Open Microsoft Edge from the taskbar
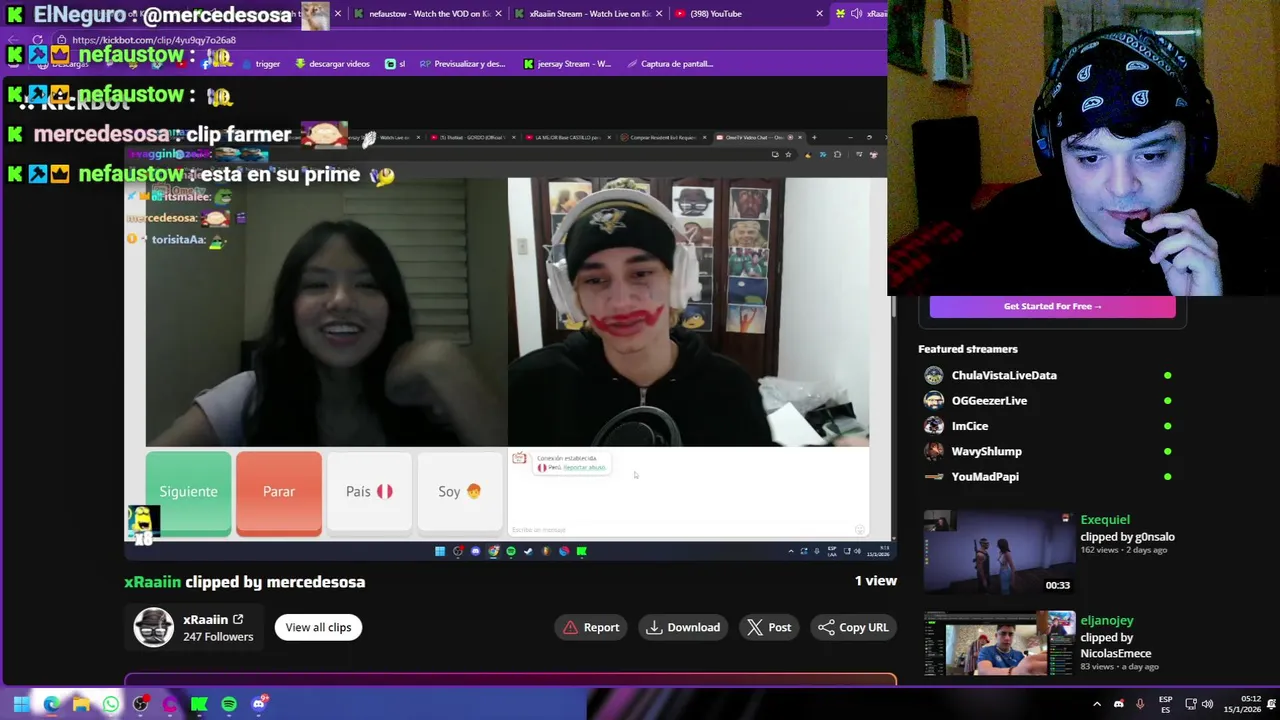 point(51,704)
